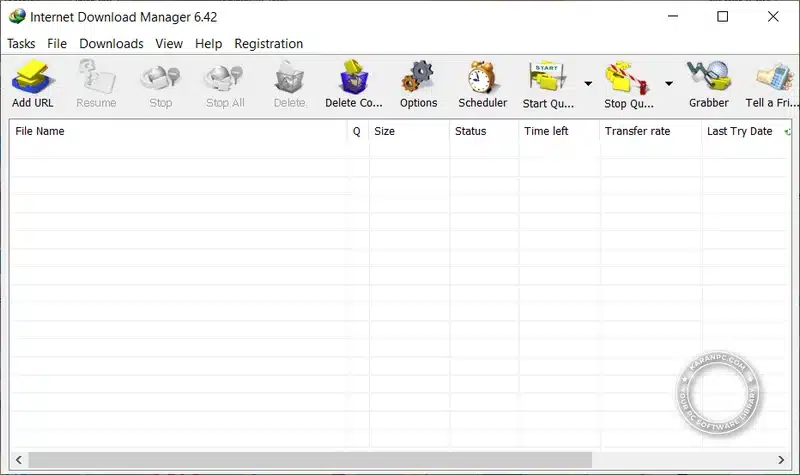Click the Resume toolbar icon

coord(96,77)
